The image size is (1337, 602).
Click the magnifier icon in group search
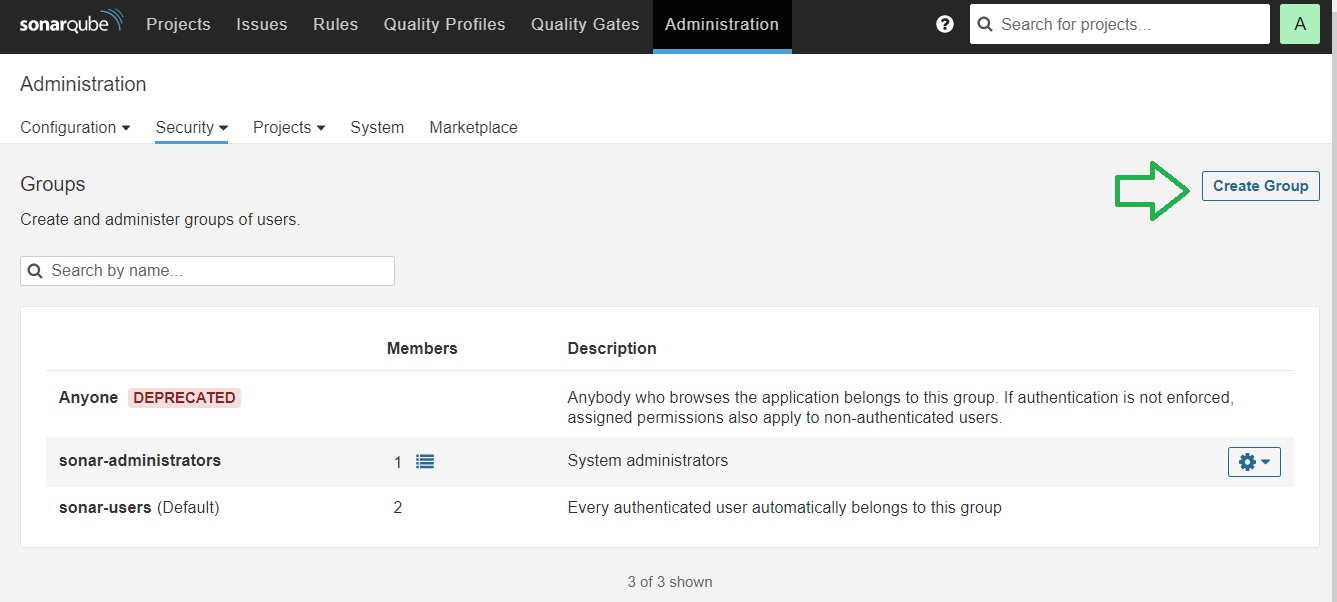click(x=35, y=271)
